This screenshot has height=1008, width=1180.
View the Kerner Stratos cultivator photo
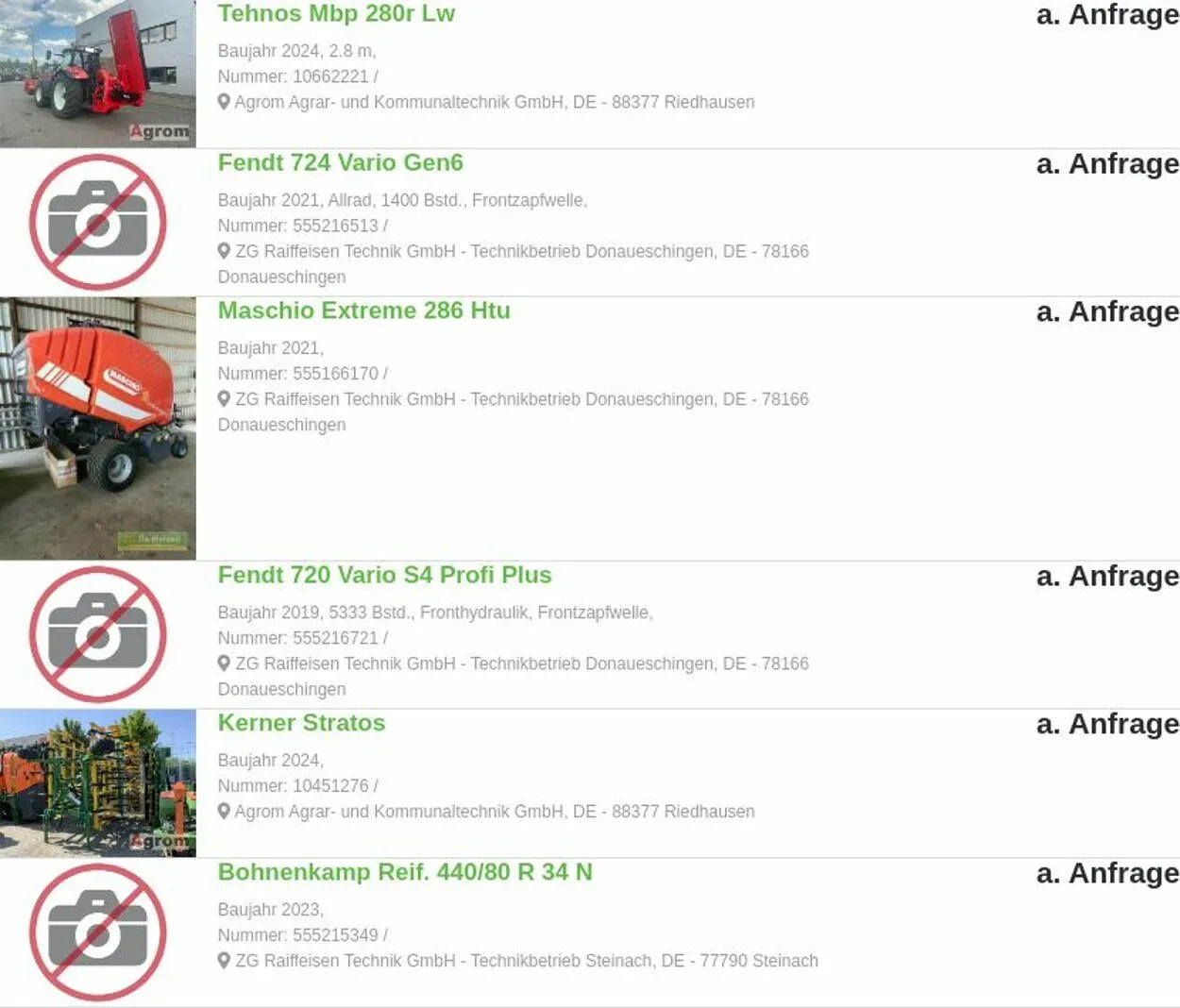click(x=98, y=783)
